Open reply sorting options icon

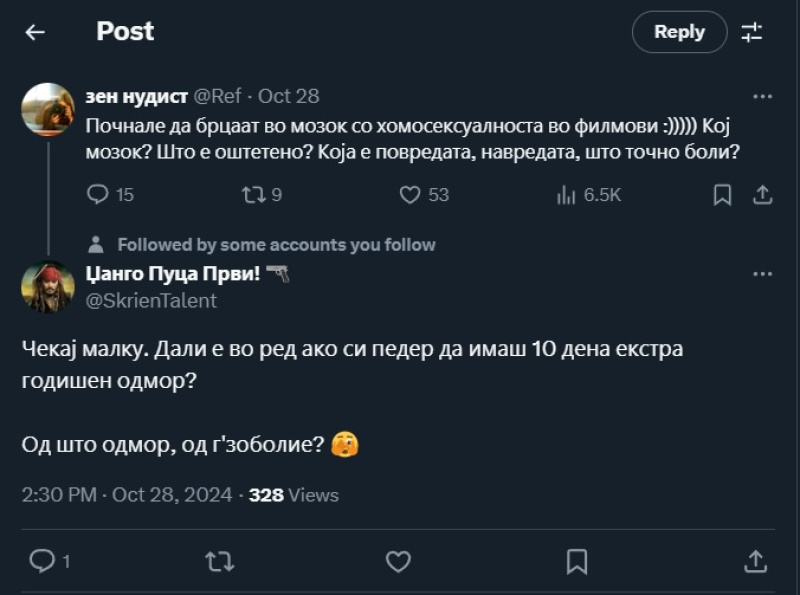[751, 32]
